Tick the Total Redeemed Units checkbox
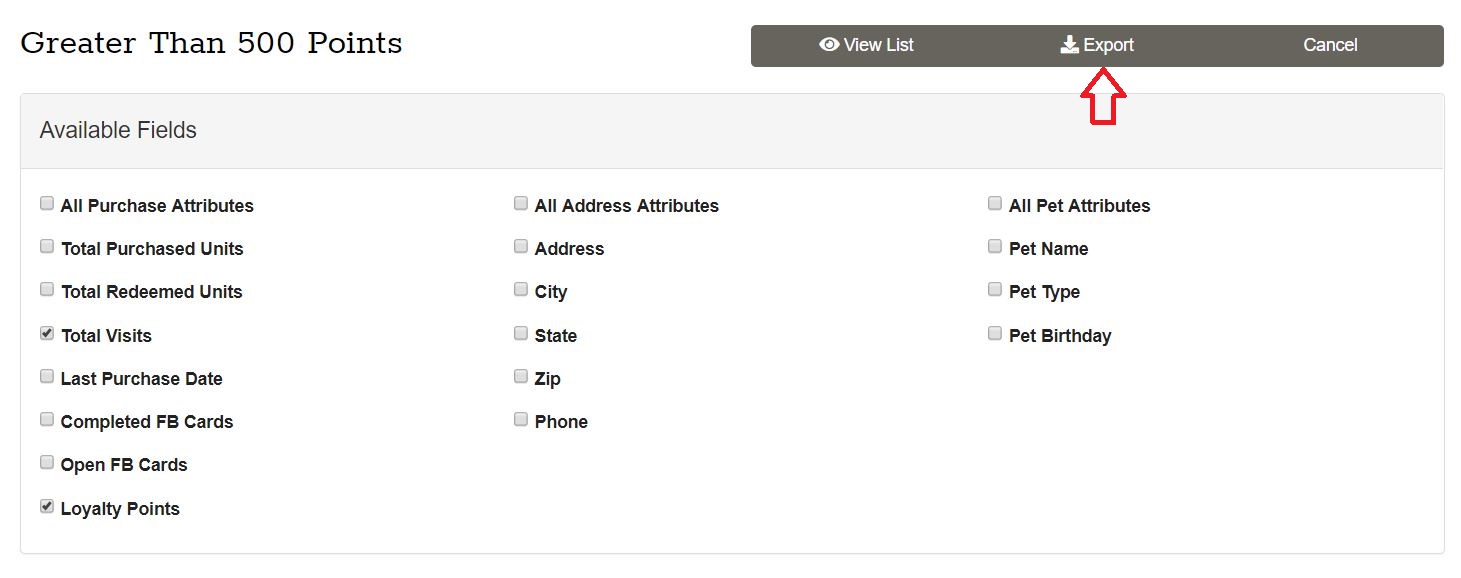The width and height of the screenshot is (1461, 578). coord(47,290)
